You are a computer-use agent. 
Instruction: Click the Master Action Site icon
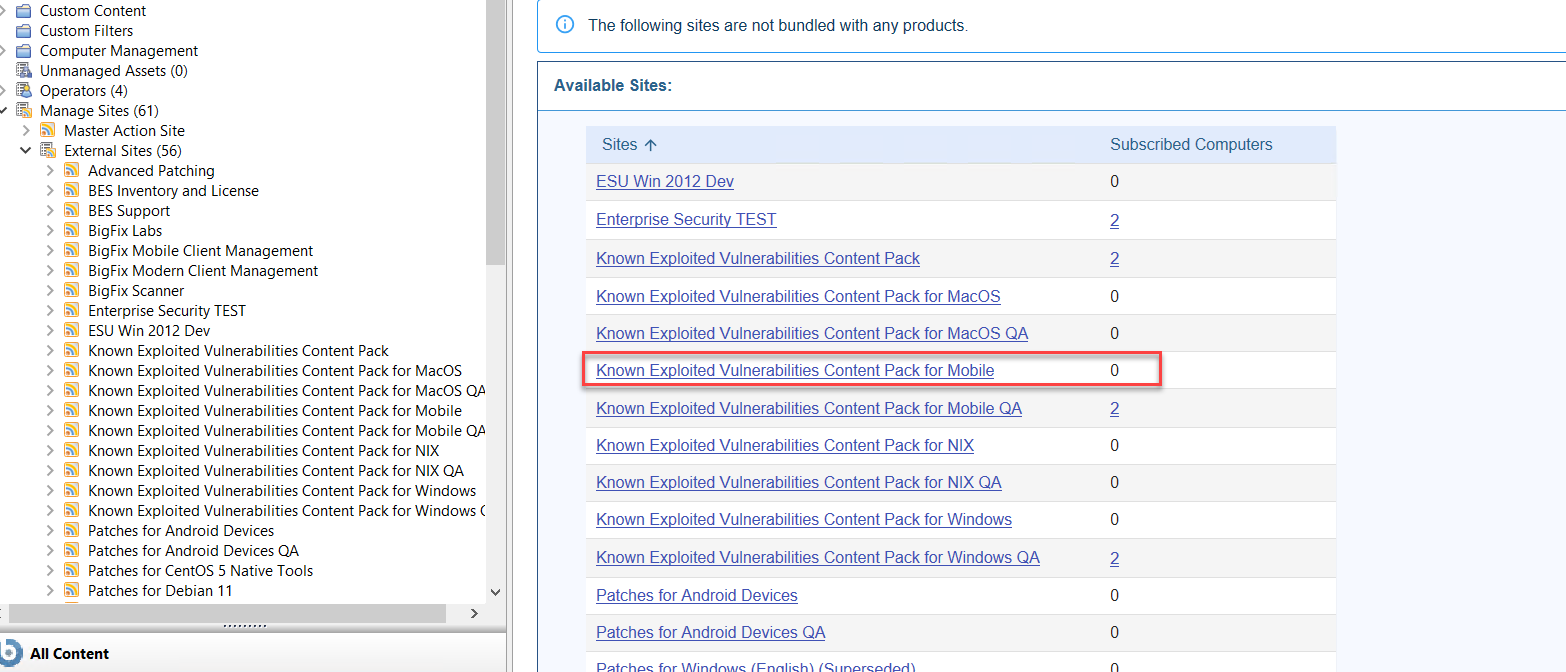coord(47,130)
